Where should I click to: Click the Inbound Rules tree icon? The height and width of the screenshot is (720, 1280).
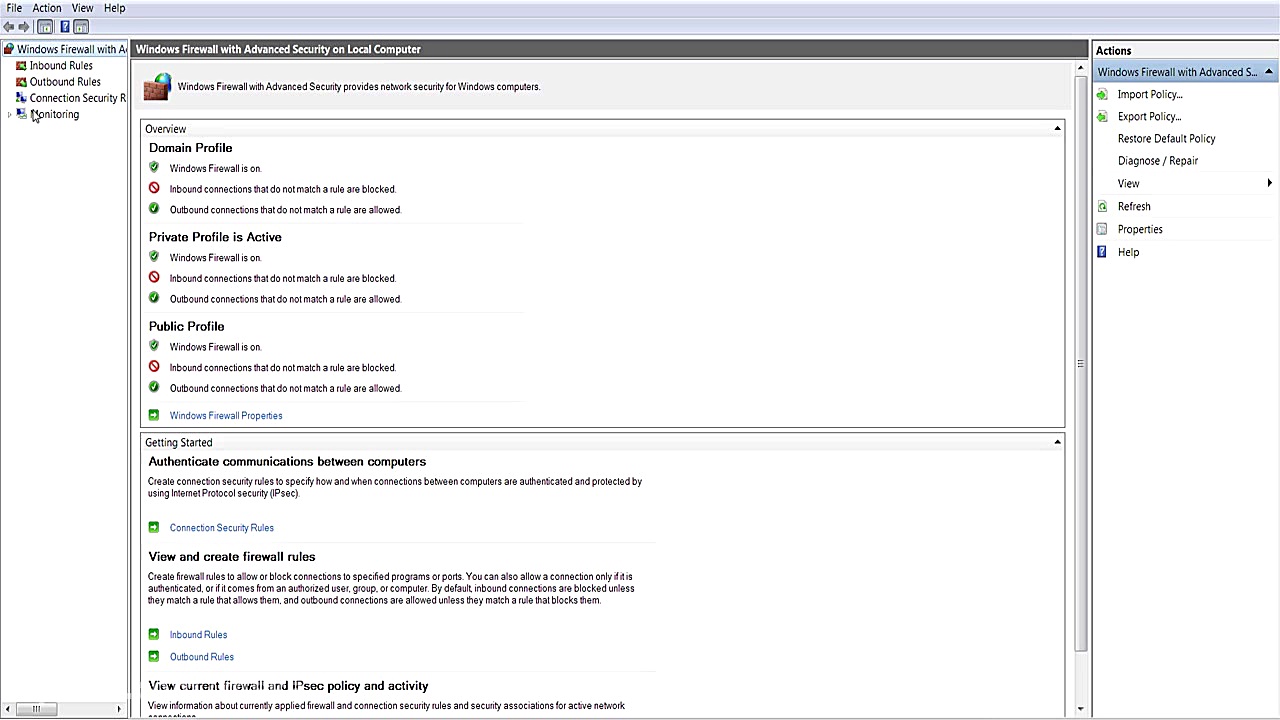[x=21, y=66]
